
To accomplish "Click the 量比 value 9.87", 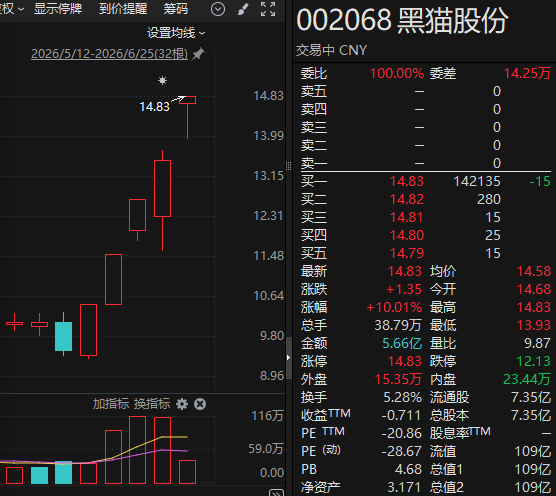I will [538, 344].
